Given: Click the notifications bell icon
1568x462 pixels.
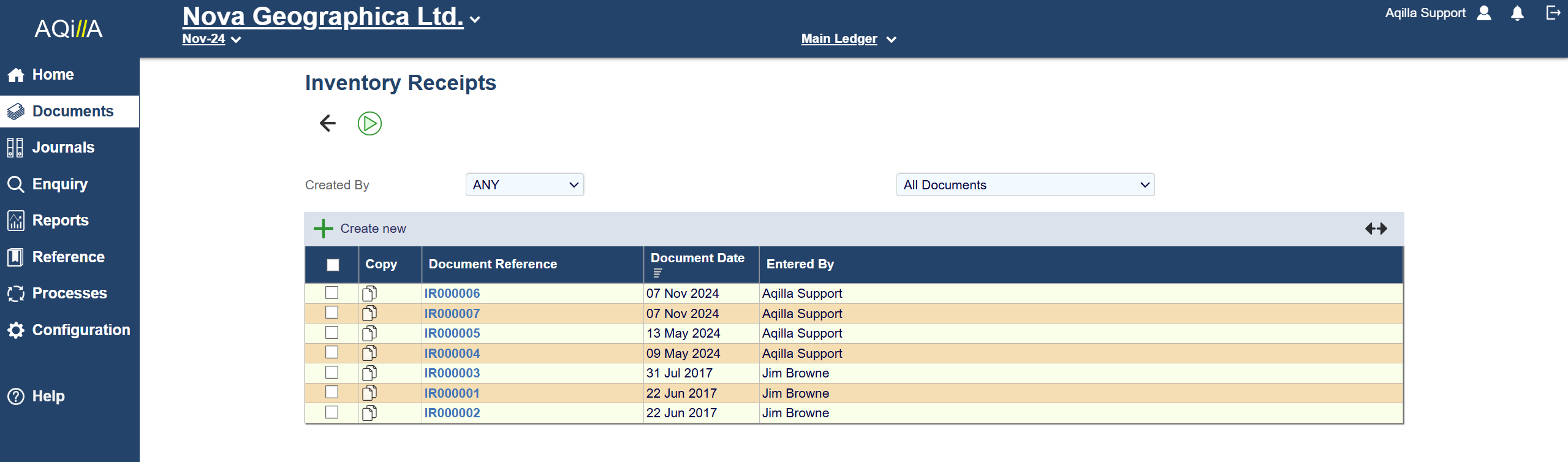Looking at the screenshot, I should coord(1517,13).
